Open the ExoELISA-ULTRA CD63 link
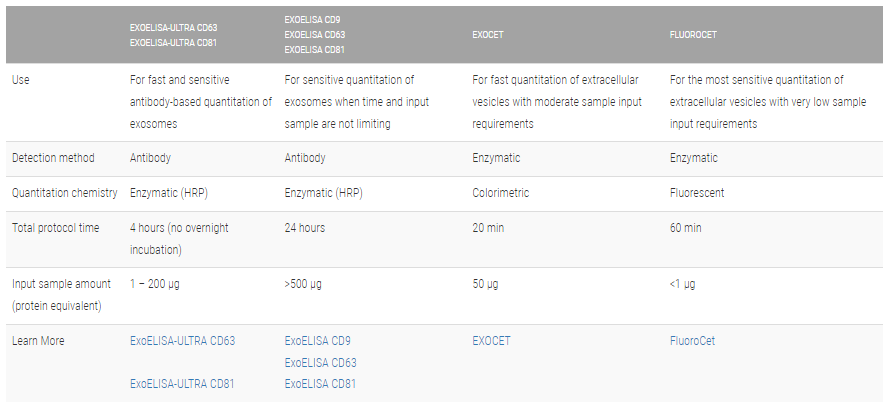The image size is (883, 413). coord(182,341)
